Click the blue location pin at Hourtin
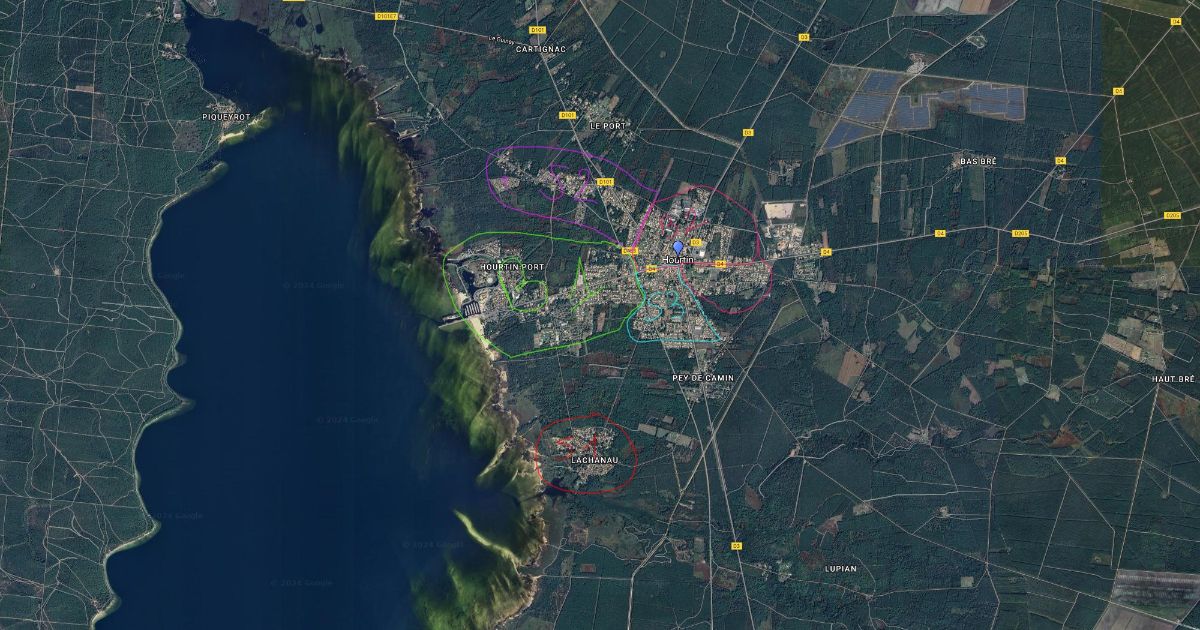Image resolution: width=1200 pixels, height=630 pixels. click(x=678, y=246)
